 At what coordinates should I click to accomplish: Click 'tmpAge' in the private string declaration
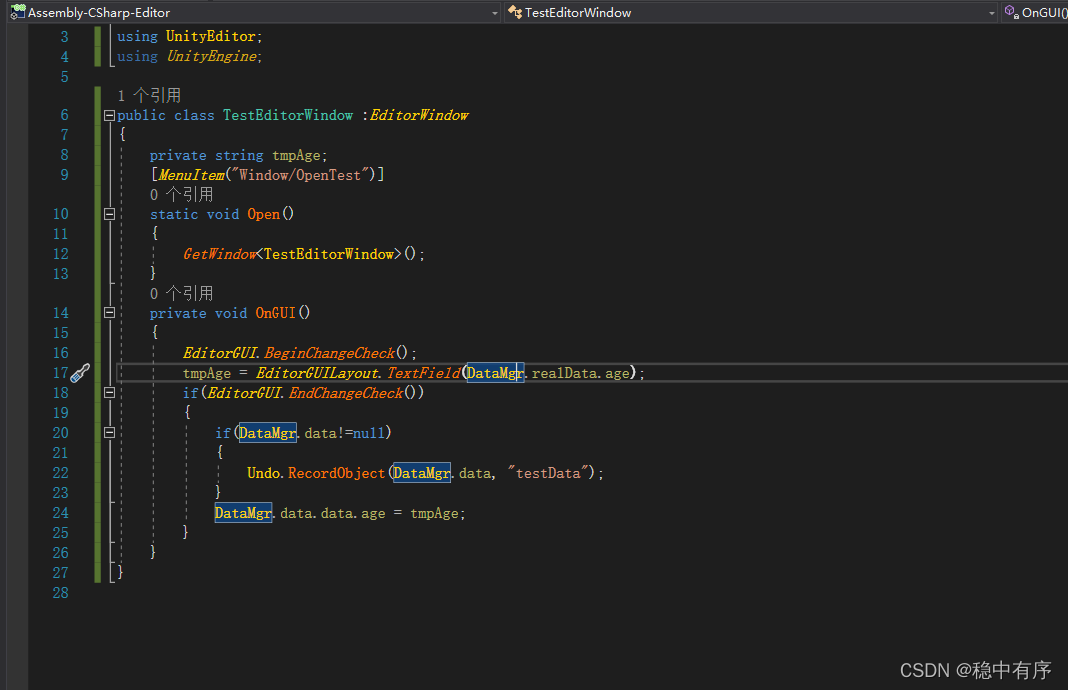[296, 155]
